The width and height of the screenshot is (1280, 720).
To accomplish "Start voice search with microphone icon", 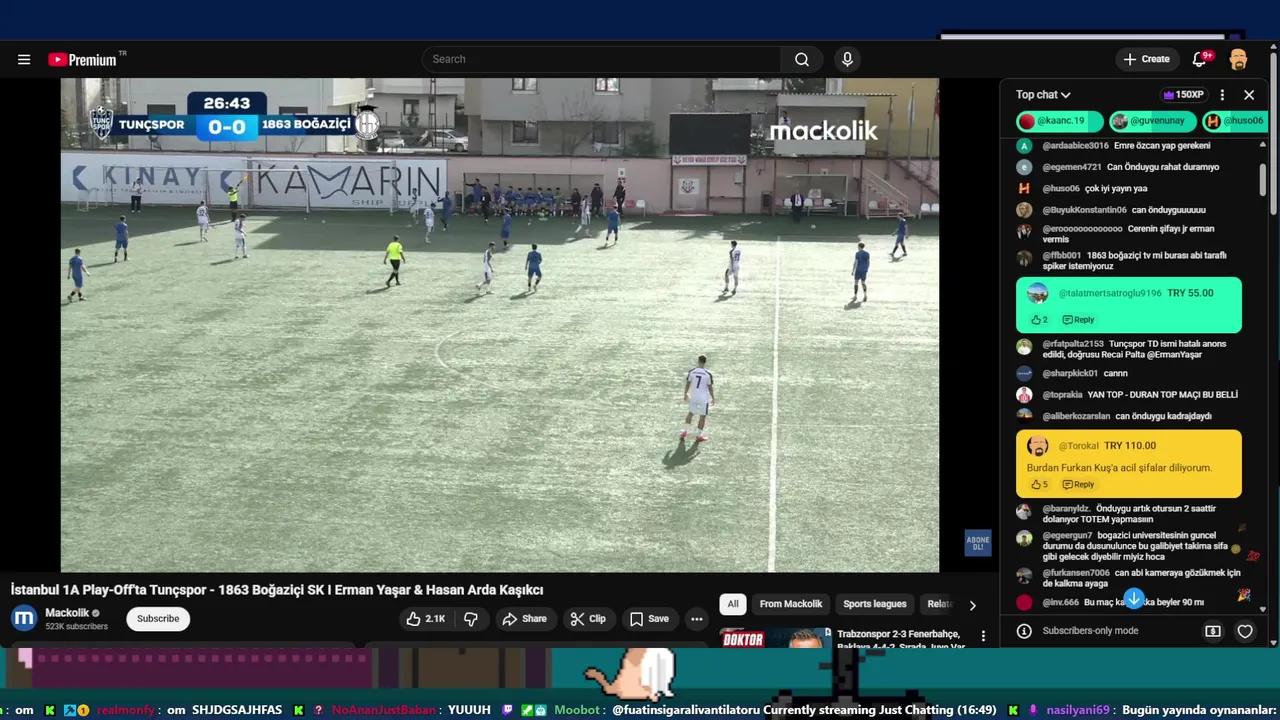I will pyautogui.click(x=847, y=59).
